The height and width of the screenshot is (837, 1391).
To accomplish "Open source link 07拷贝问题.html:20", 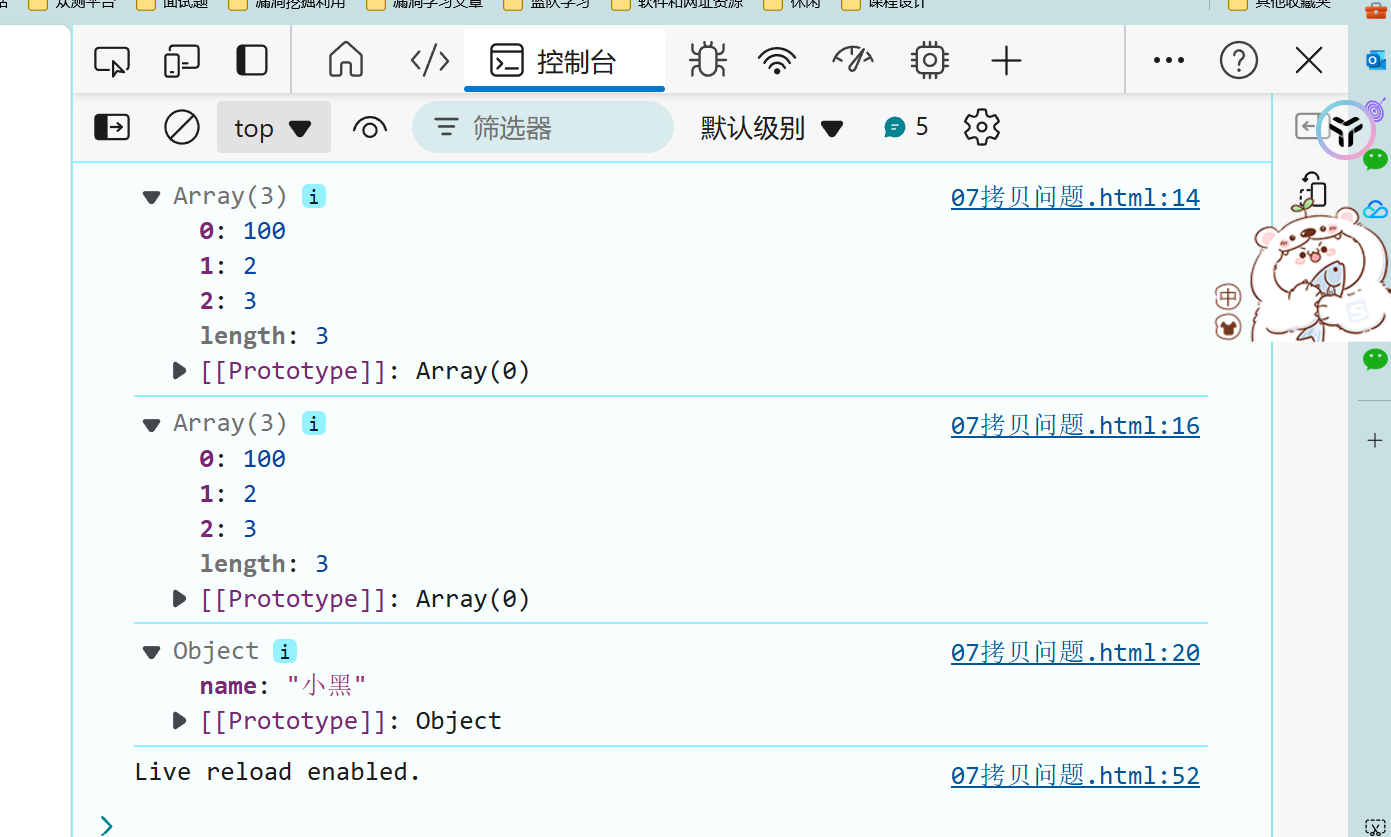I will 1075,653.
